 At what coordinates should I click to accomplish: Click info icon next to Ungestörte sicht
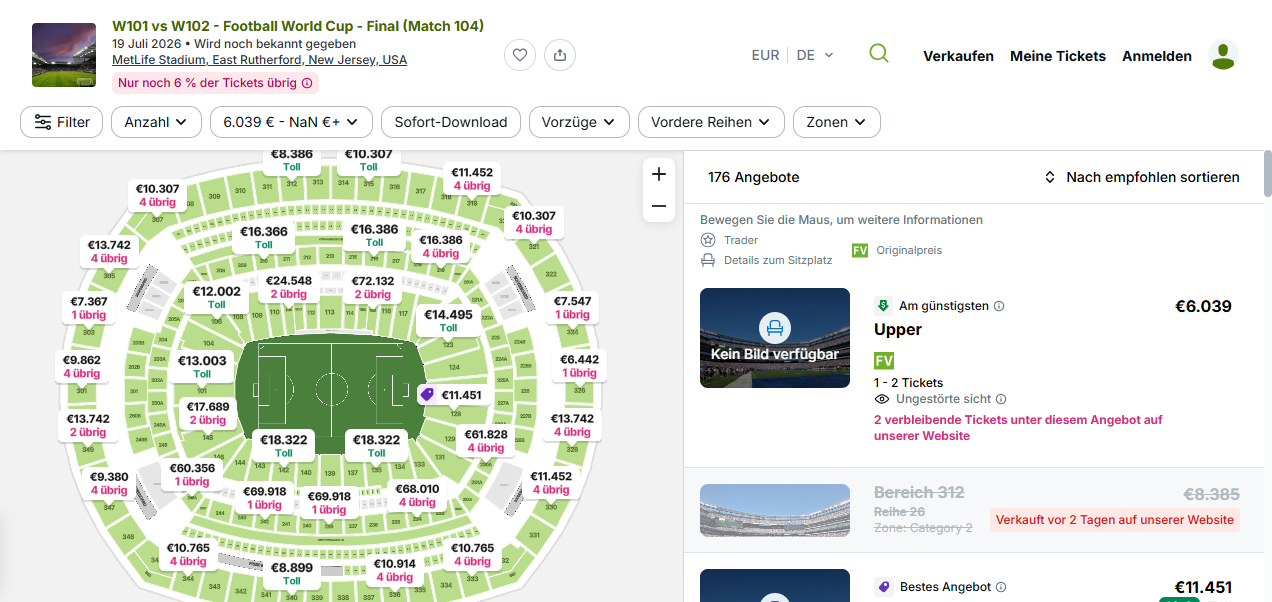[1001, 399]
